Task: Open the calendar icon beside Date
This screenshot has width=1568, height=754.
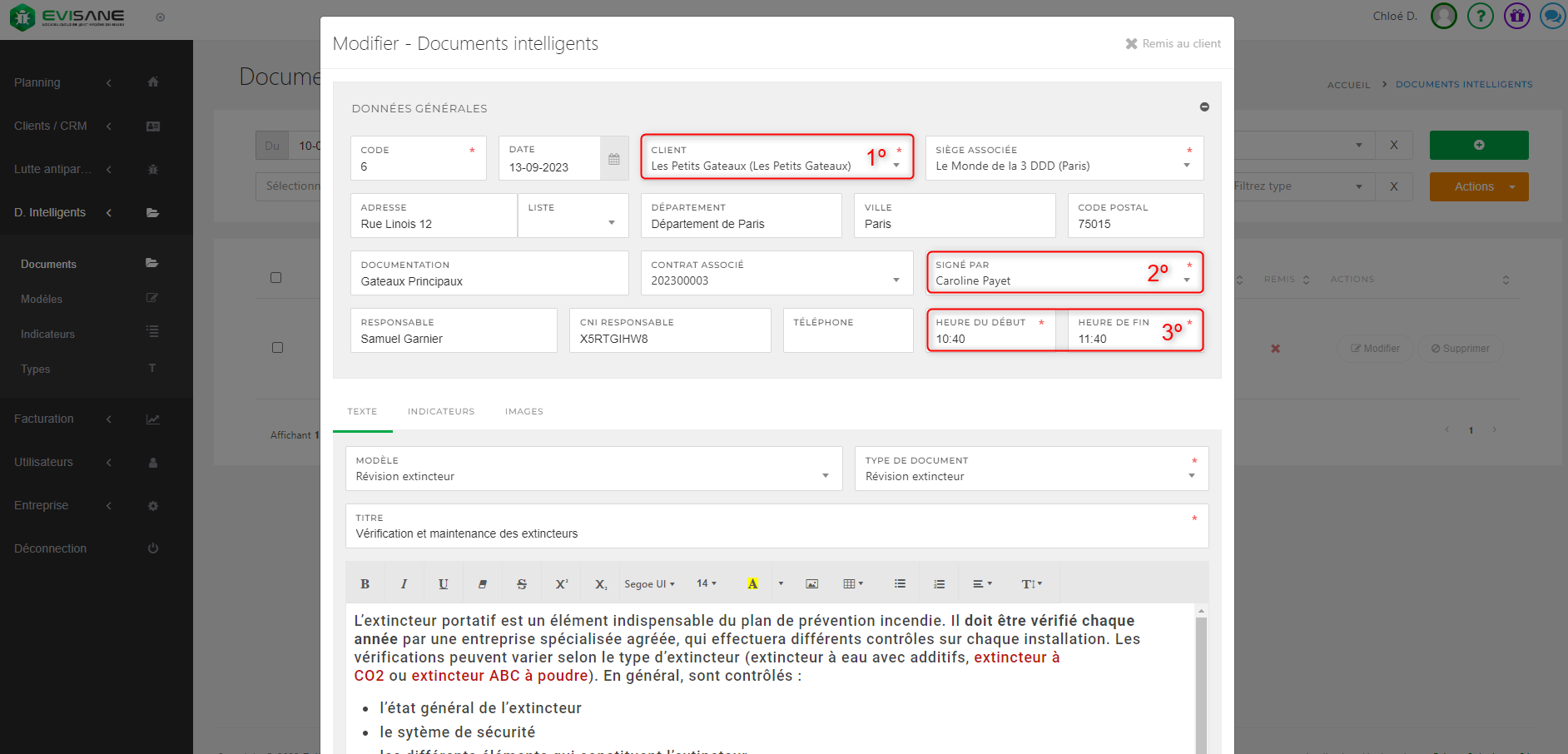Action: pyautogui.click(x=613, y=159)
